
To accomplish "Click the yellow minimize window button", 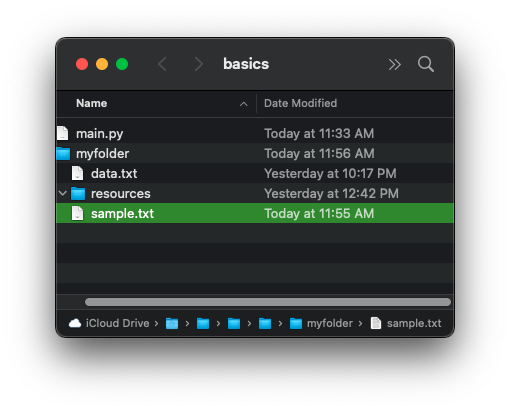I will click(102, 64).
